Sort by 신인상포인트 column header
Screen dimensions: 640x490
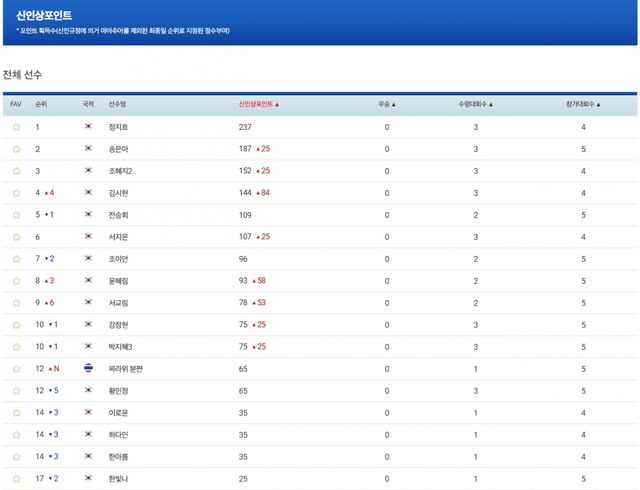point(259,104)
